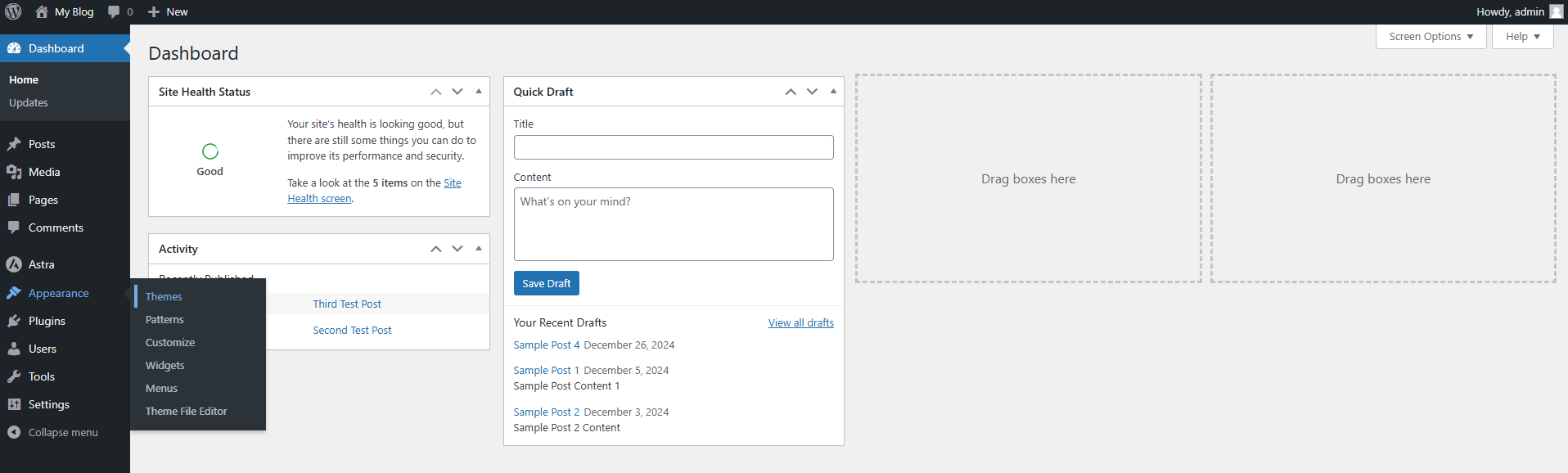Click the Plugins plug icon

(x=14, y=321)
